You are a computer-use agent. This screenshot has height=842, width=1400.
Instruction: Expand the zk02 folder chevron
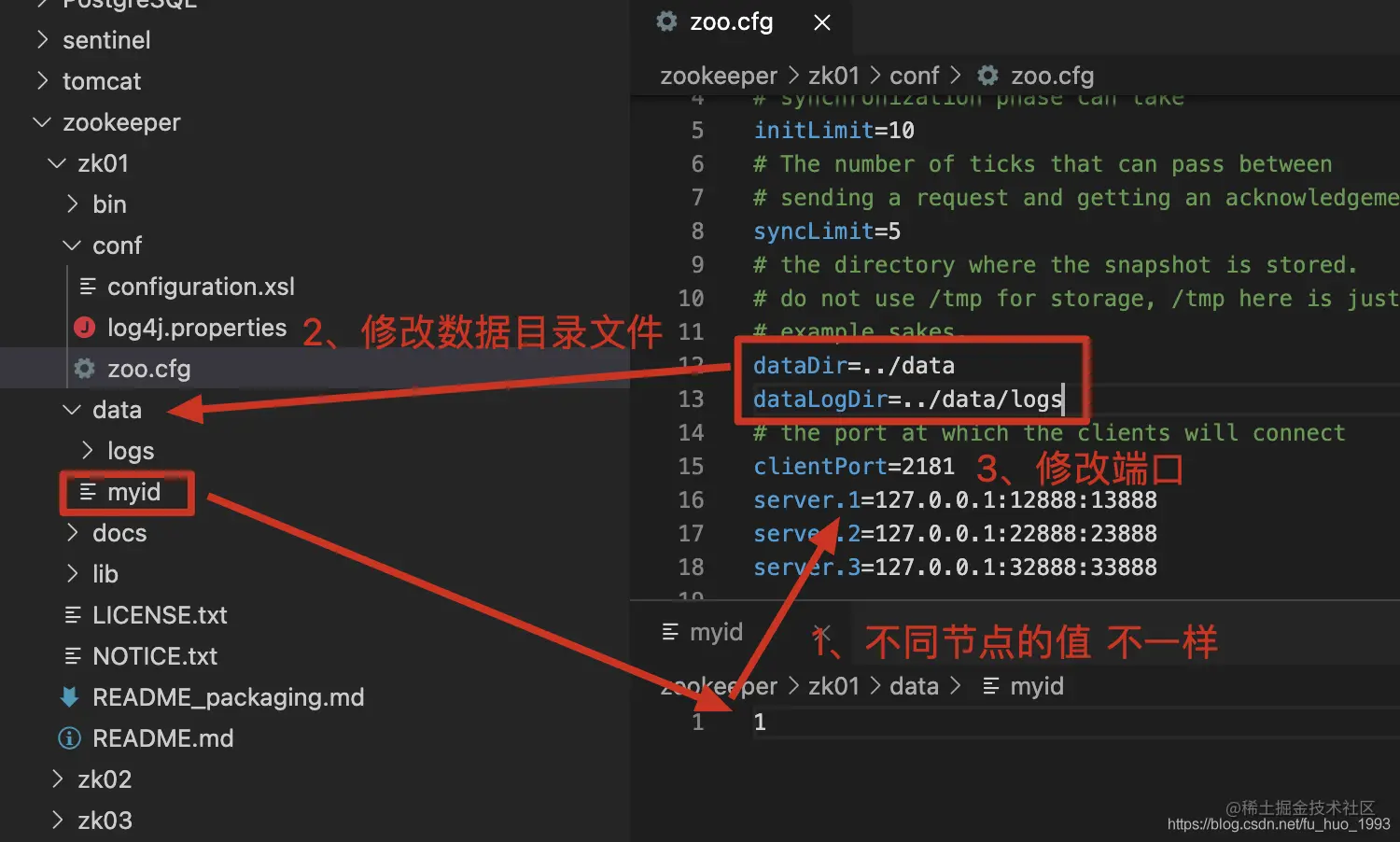tap(57, 779)
